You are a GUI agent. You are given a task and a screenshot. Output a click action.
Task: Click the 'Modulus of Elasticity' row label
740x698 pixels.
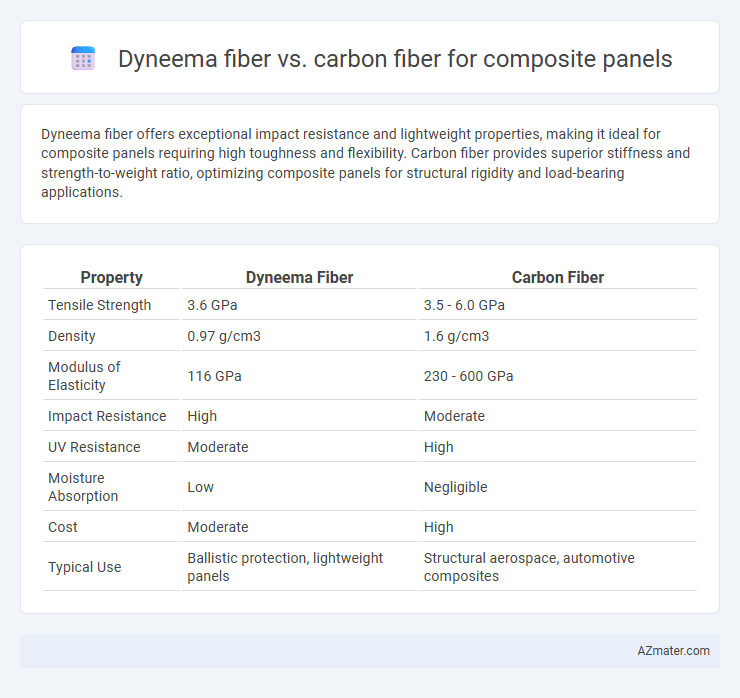tap(84, 376)
